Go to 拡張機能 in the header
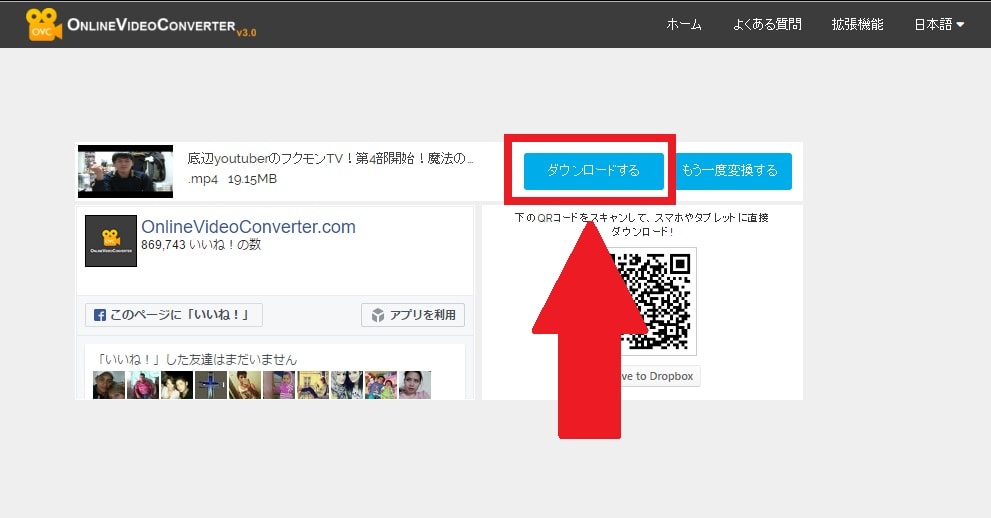Screen dimensions: 991x518 click(x=858, y=25)
